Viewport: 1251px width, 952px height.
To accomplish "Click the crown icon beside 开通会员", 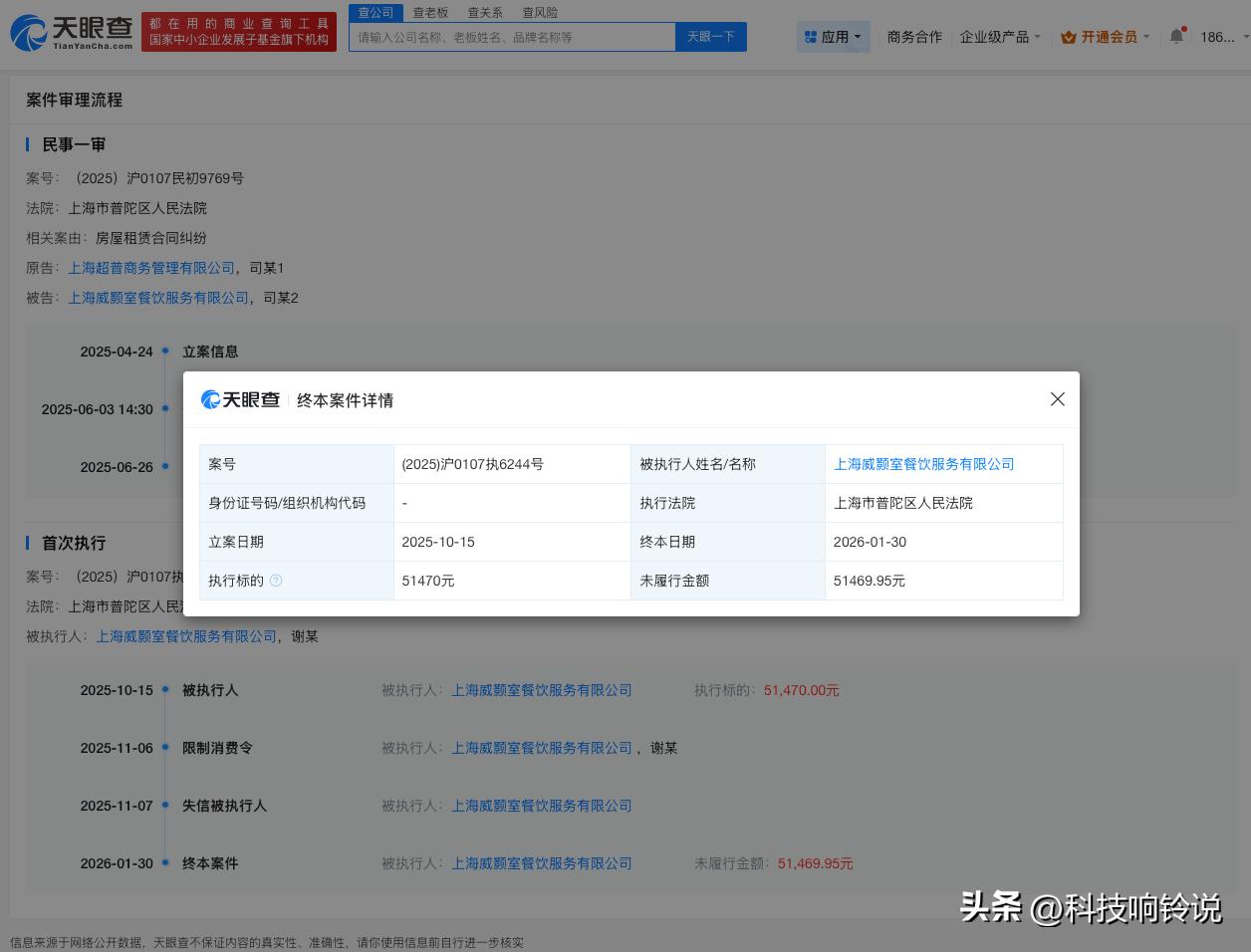I will (x=1069, y=37).
